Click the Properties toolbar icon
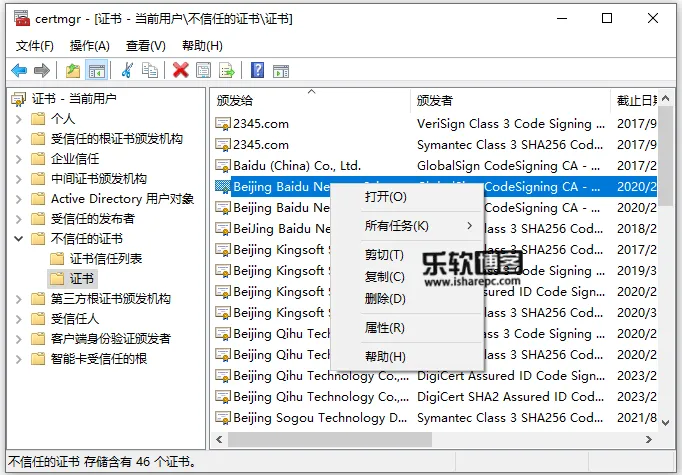This screenshot has width=682, height=475. pos(203,70)
